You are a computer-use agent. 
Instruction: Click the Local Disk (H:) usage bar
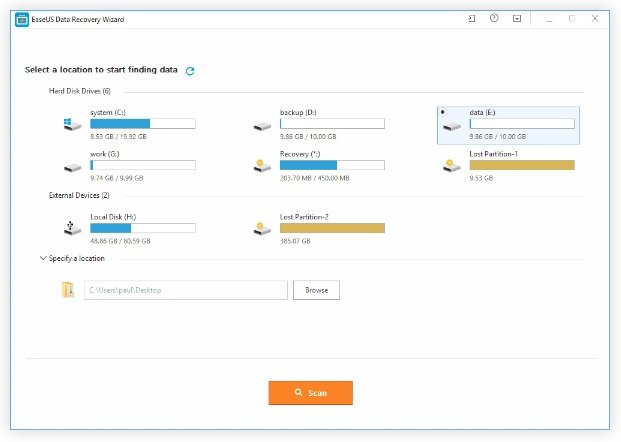pos(143,228)
